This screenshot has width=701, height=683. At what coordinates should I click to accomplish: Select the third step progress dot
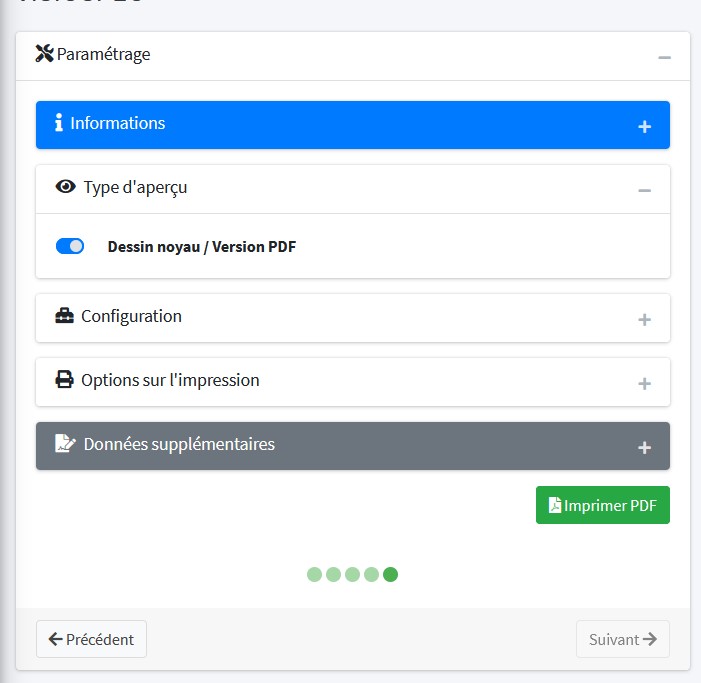(x=352, y=574)
